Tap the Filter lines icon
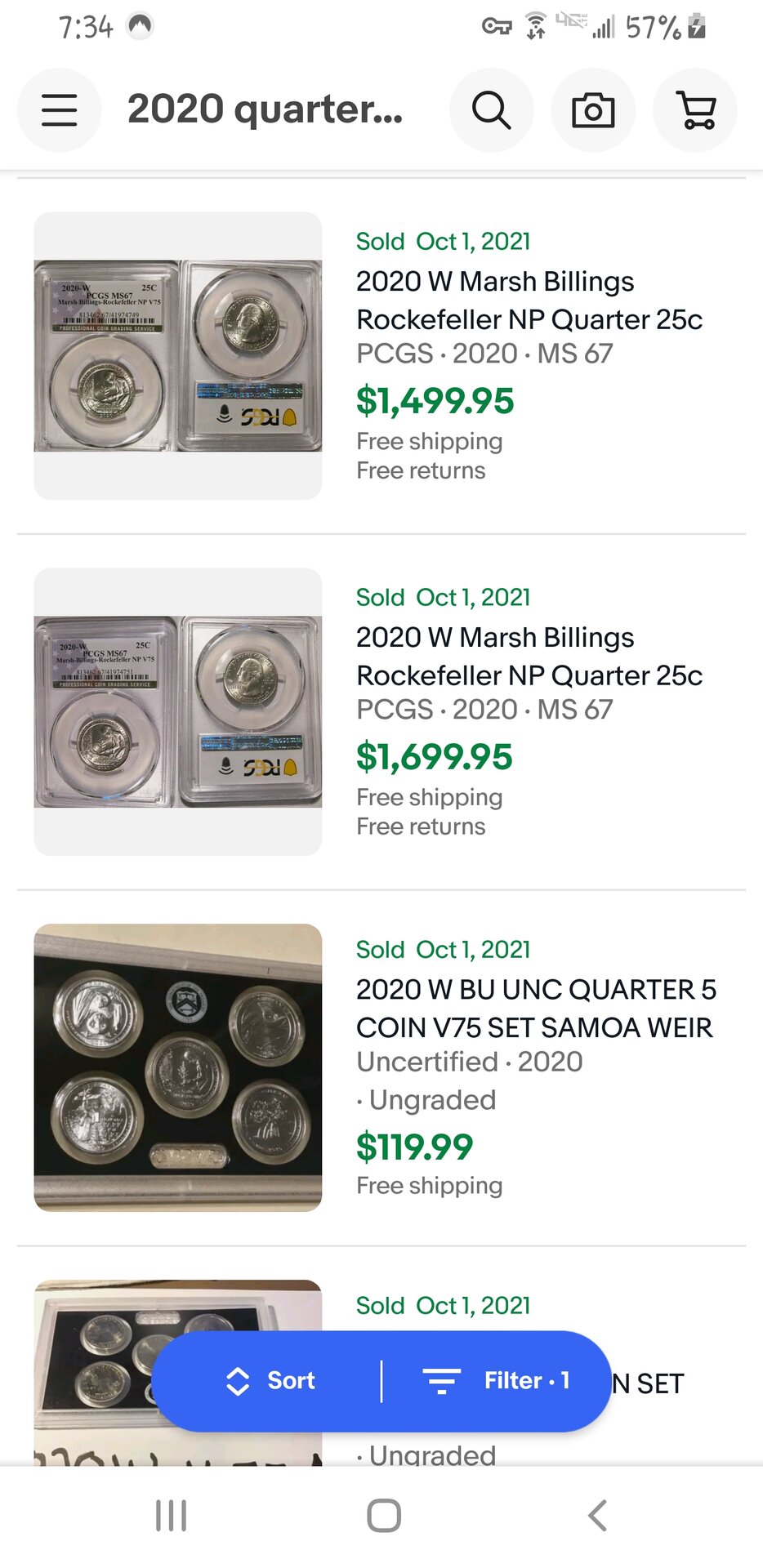The width and height of the screenshot is (763, 1568). pos(442,1381)
